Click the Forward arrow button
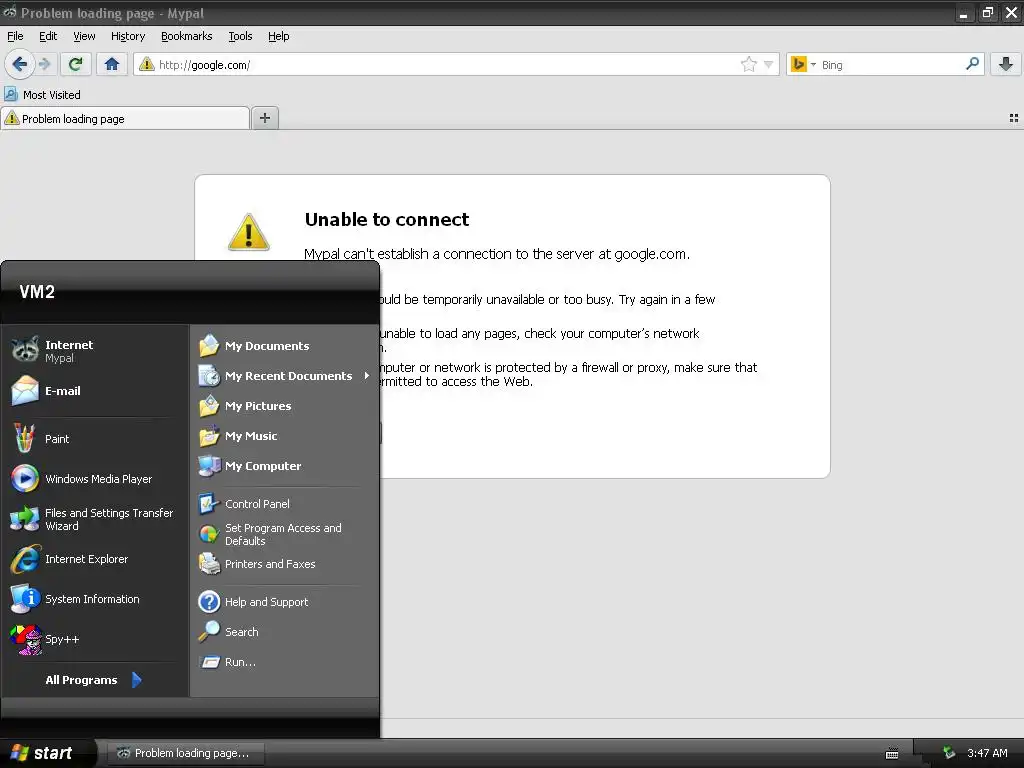 (x=44, y=64)
